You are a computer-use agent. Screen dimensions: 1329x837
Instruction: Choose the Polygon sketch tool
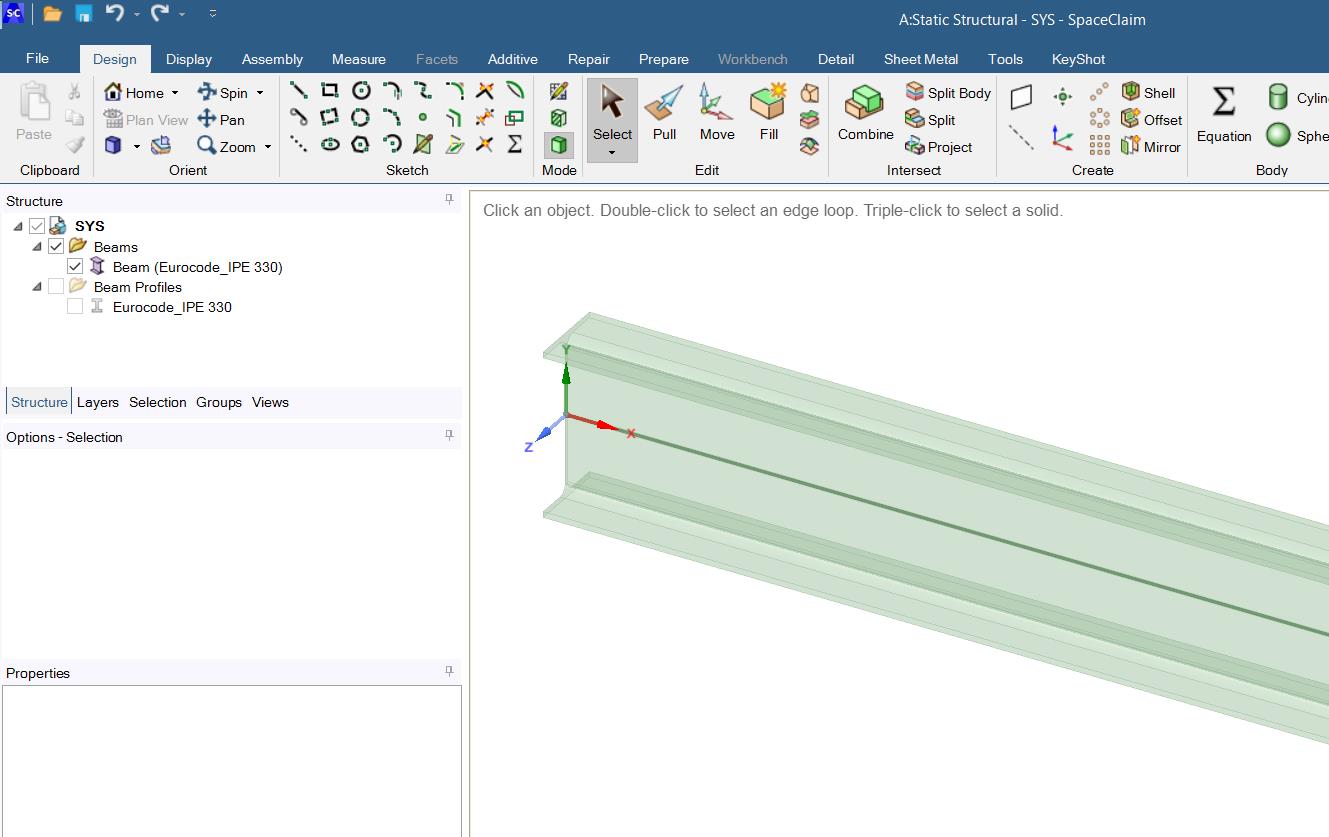[360, 145]
